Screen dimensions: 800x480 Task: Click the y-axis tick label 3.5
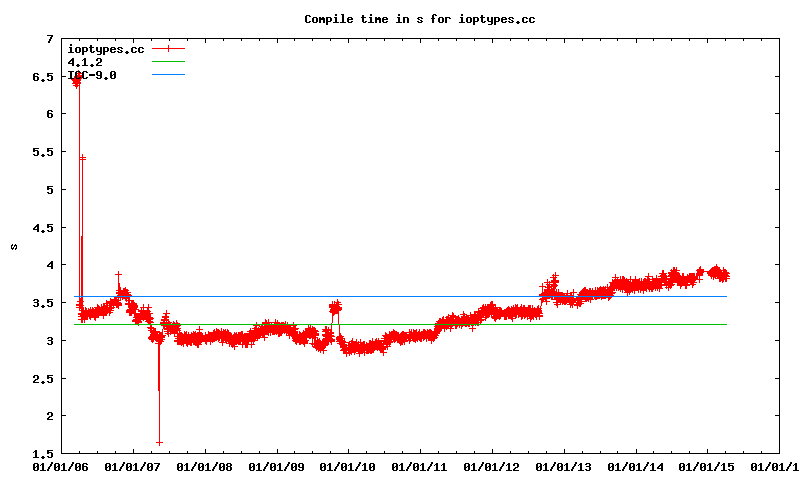coord(43,303)
